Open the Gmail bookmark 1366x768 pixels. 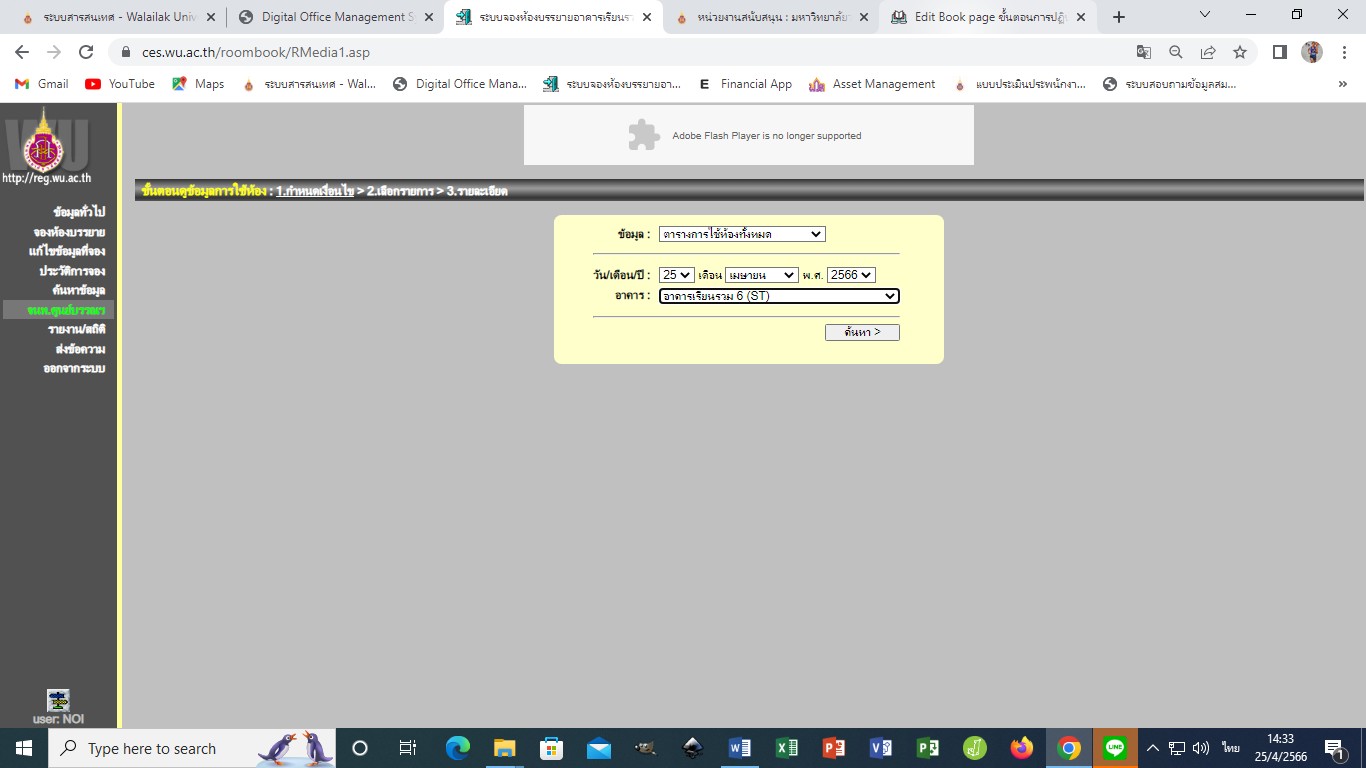click(x=41, y=84)
